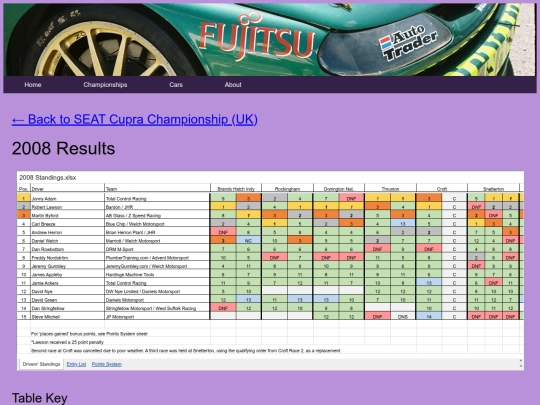Click the sheet tab scroll arrows
This screenshot has height=405, width=540.
520,363
